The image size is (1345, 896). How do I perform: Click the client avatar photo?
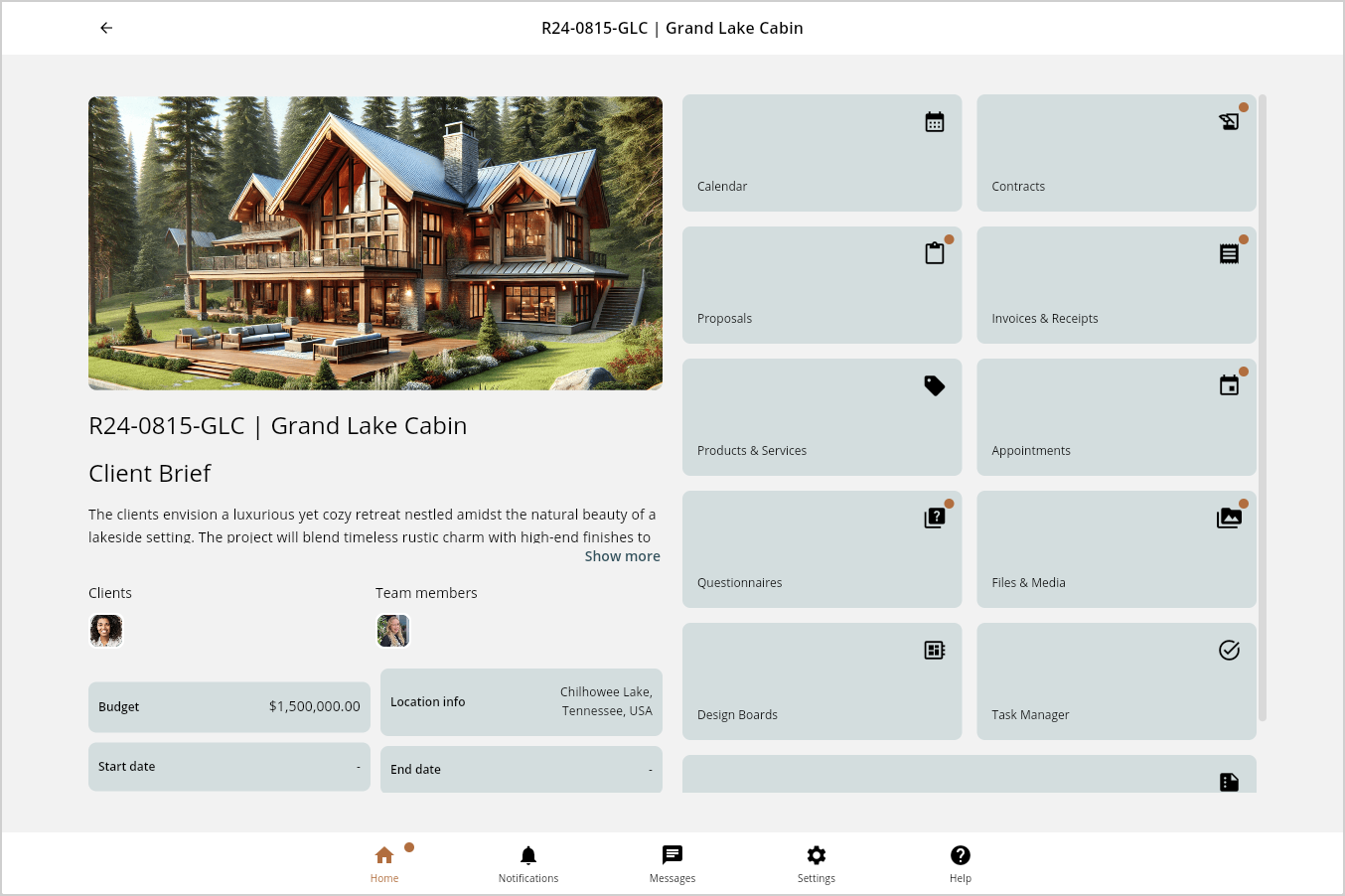tap(106, 631)
